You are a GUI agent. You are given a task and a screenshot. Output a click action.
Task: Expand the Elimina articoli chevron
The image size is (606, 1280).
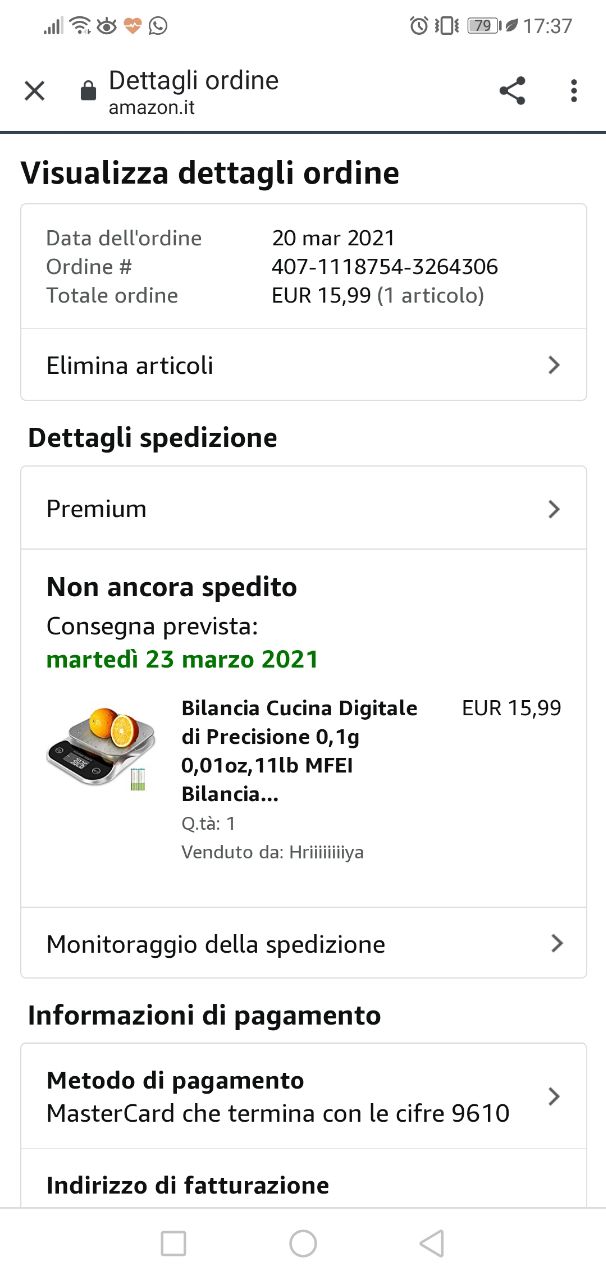(554, 365)
